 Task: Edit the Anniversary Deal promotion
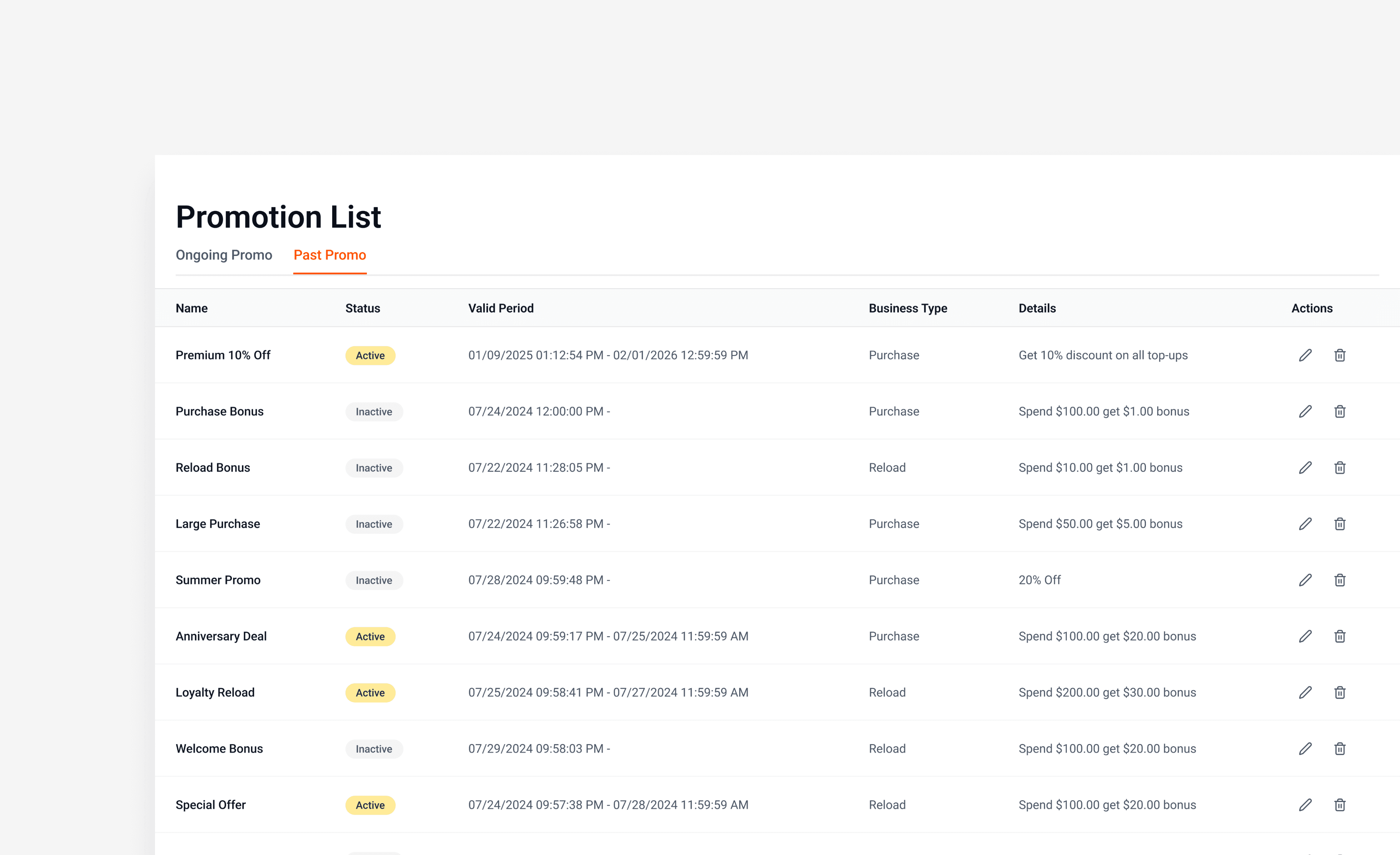[x=1305, y=636]
